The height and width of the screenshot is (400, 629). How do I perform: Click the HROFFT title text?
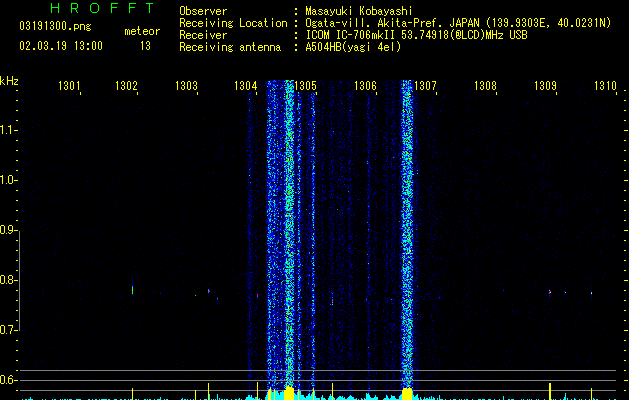click(102, 8)
